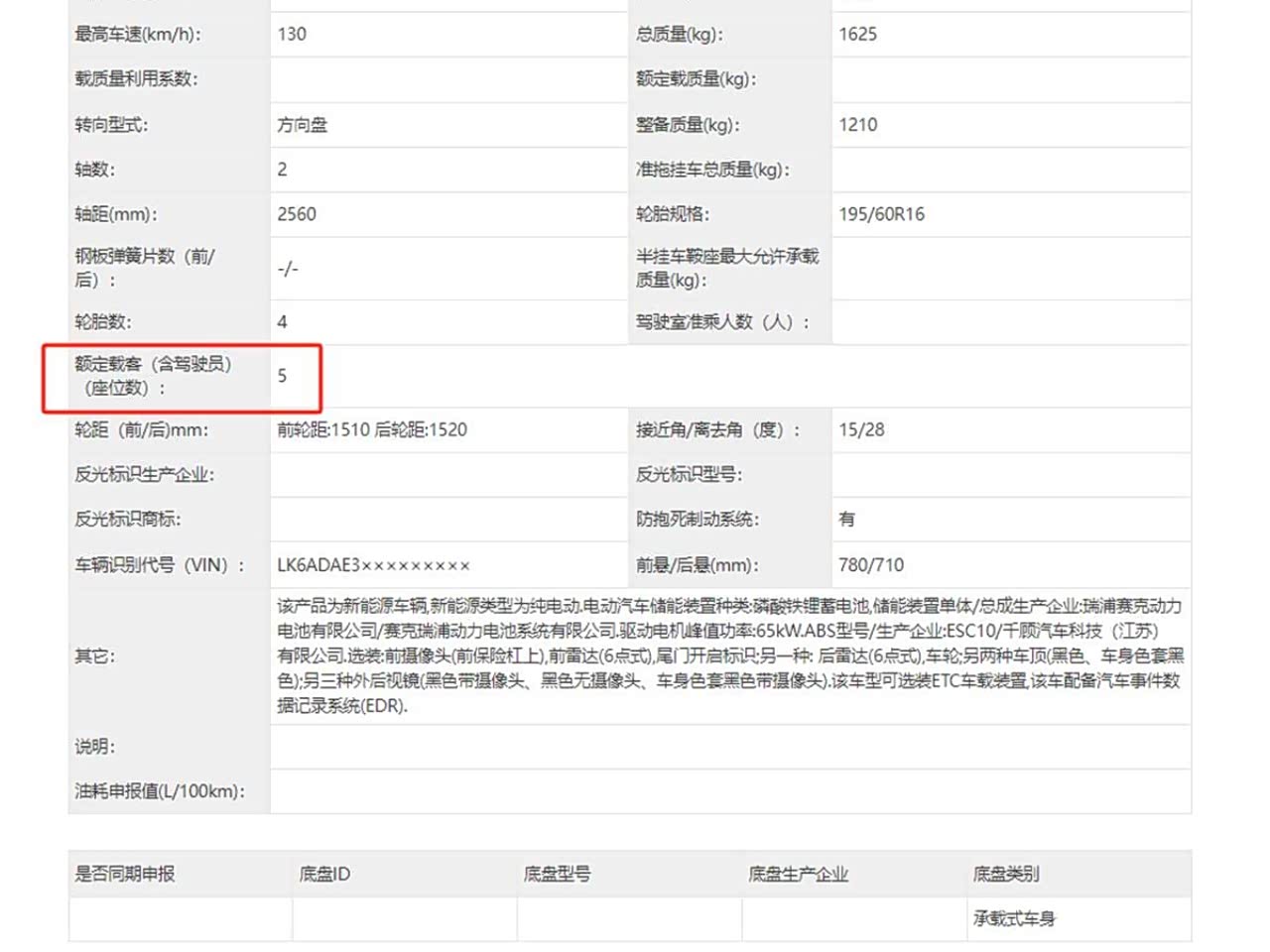Select the VIN code LK6ADAE3
The image size is (1270, 952).
coord(373,565)
